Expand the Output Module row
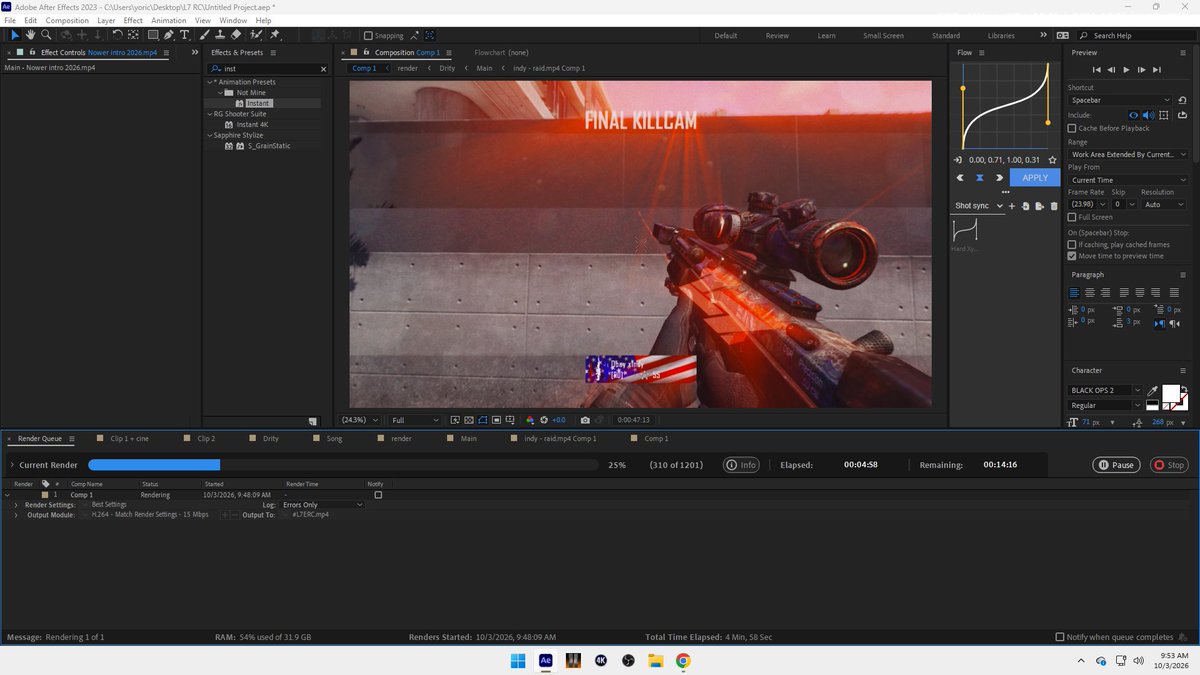 tap(16, 515)
